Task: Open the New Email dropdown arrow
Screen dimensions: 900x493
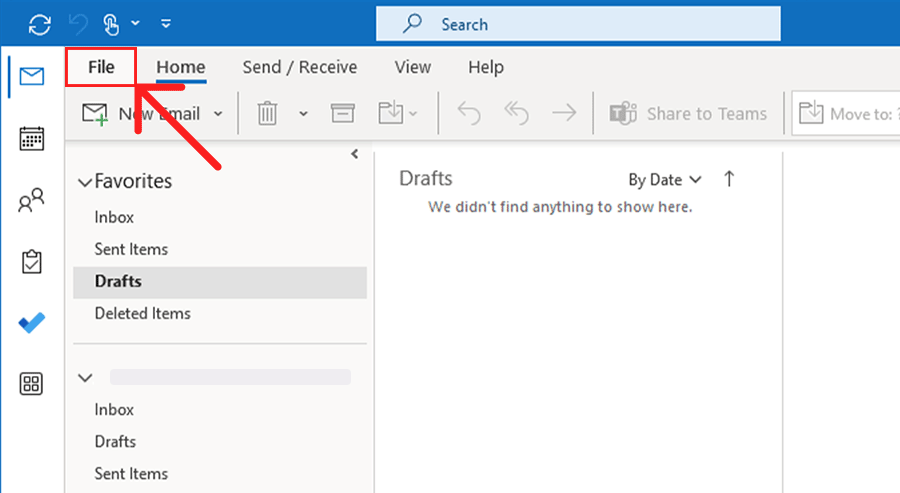Action: pyautogui.click(x=218, y=114)
